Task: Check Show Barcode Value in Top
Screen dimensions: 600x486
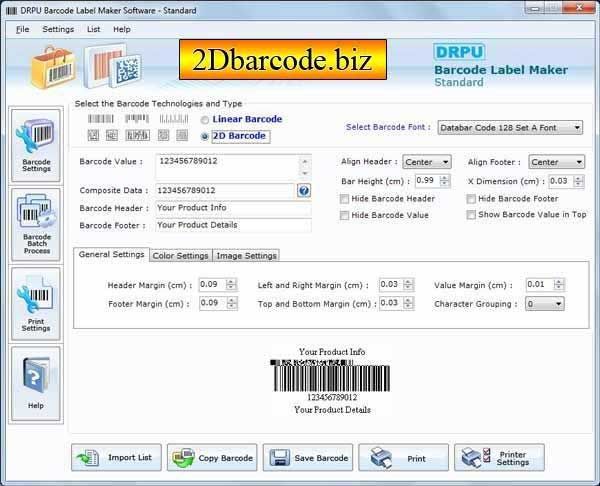Action: [471, 215]
